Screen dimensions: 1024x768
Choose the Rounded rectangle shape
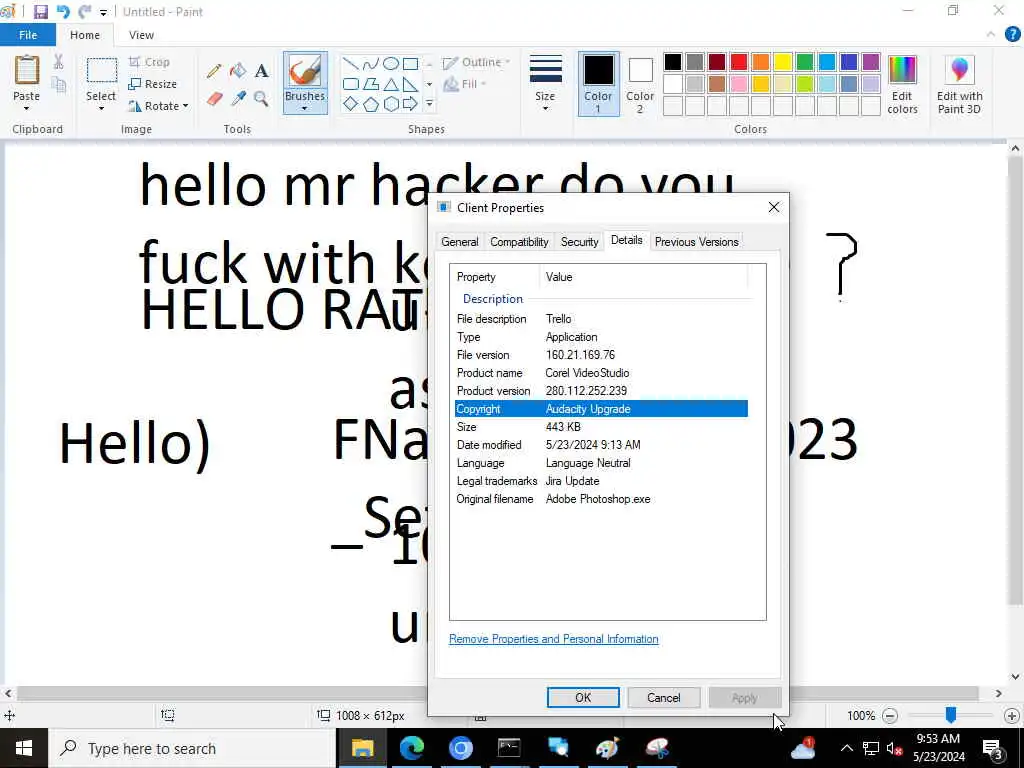click(351, 84)
